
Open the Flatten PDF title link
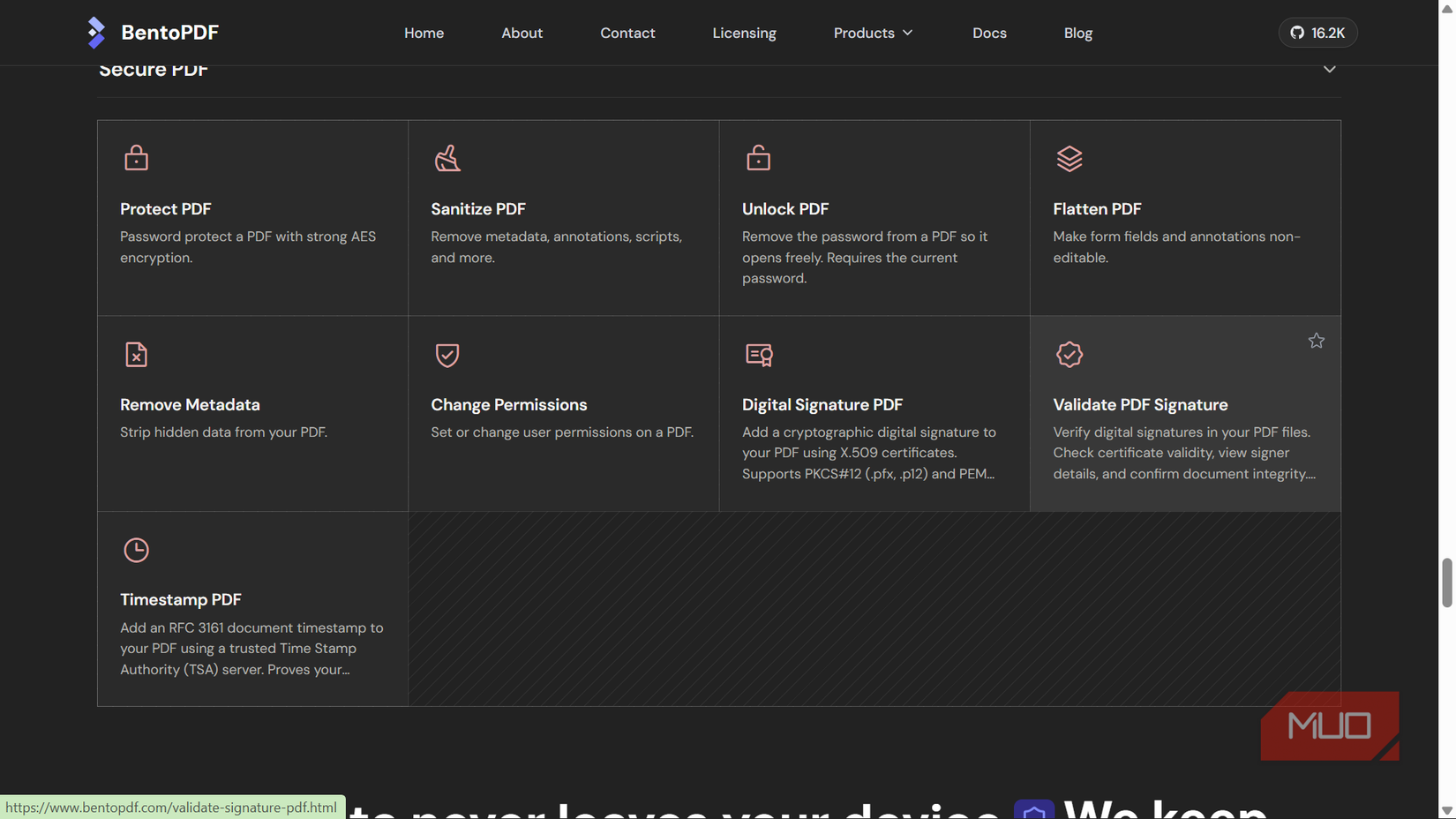[1097, 209]
